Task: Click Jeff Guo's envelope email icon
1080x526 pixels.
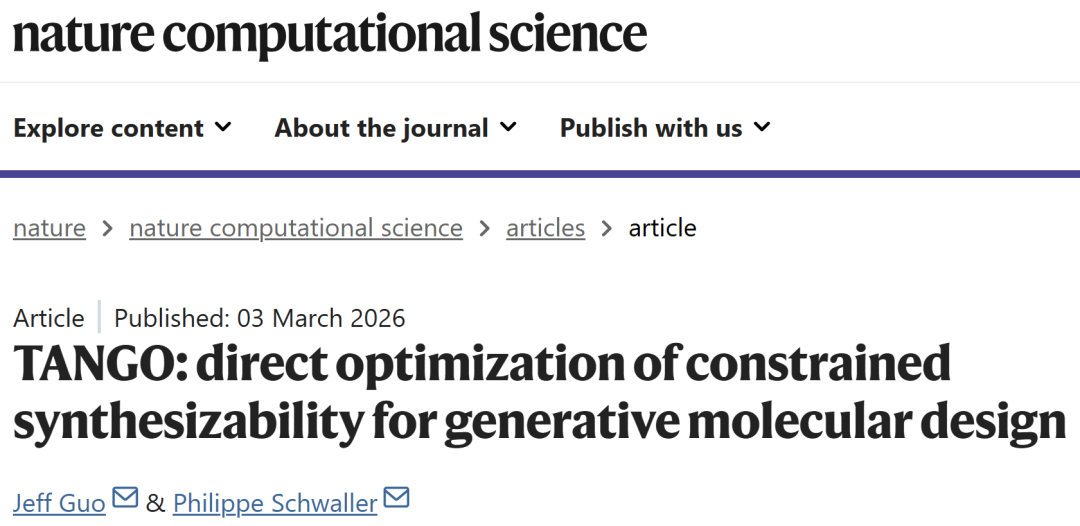Action: tap(125, 498)
